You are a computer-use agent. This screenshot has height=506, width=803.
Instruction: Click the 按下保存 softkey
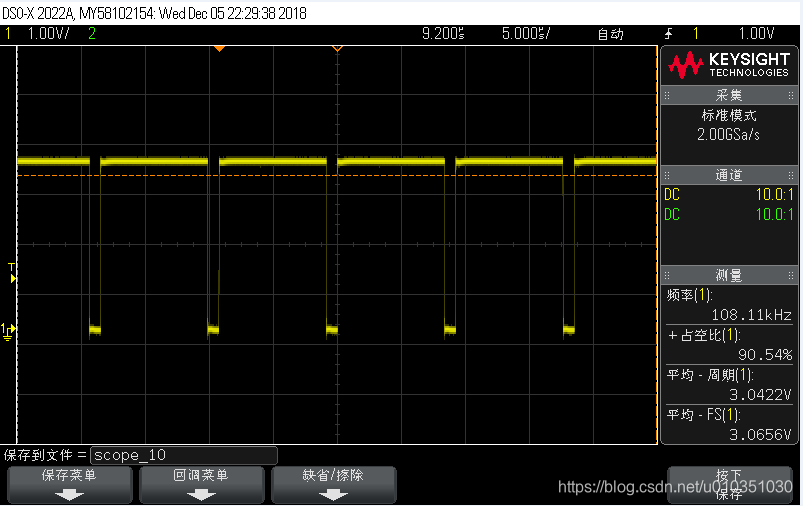[729, 484]
